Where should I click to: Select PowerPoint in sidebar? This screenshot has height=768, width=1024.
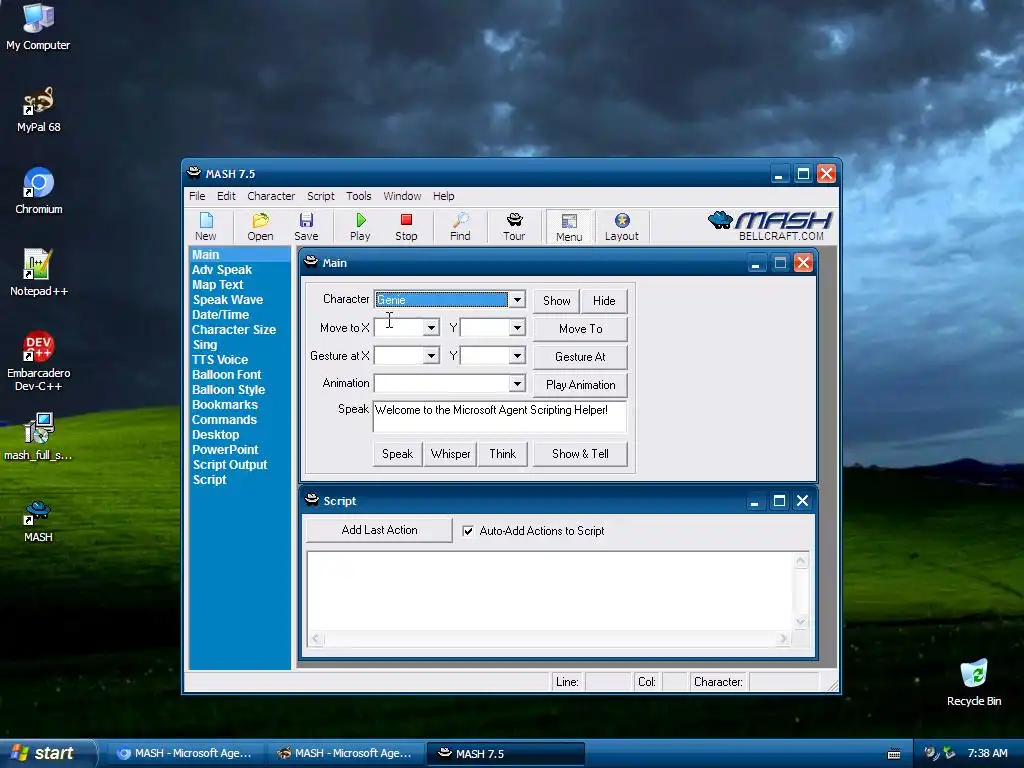pos(225,450)
